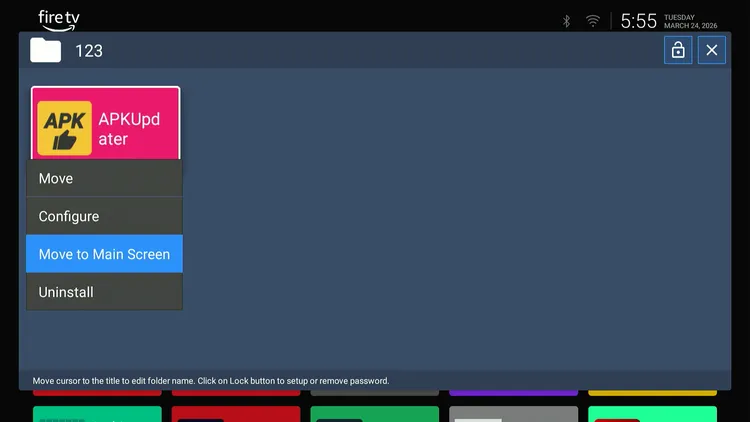This screenshot has width=750, height=422.
Task: Click the white folder icon beside 123
Action: pos(45,50)
